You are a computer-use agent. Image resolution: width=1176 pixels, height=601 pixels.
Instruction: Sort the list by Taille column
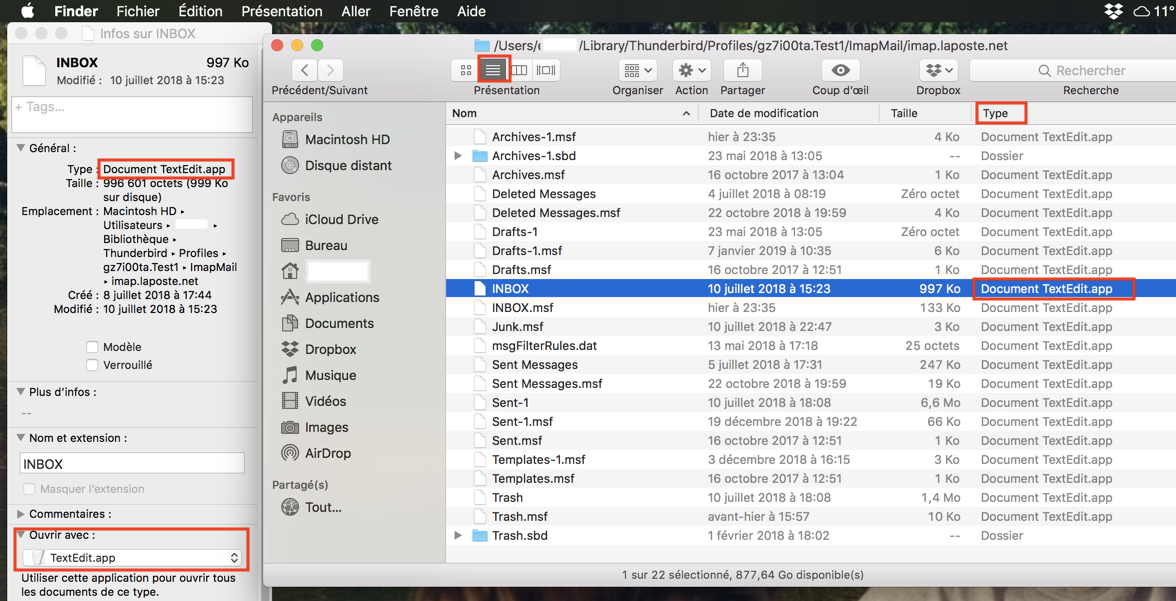click(904, 113)
